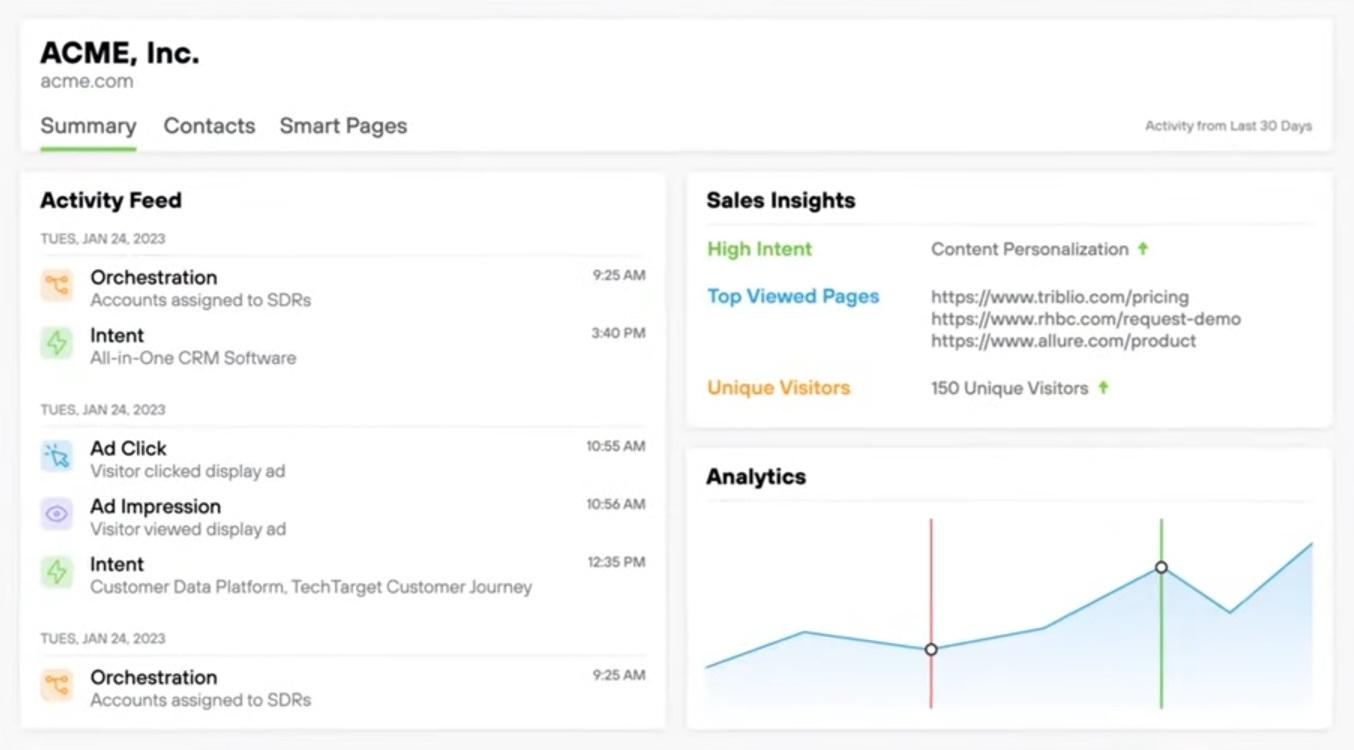Click the Visitor clicked display ad text
This screenshot has height=750, width=1354.
(188, 471)
